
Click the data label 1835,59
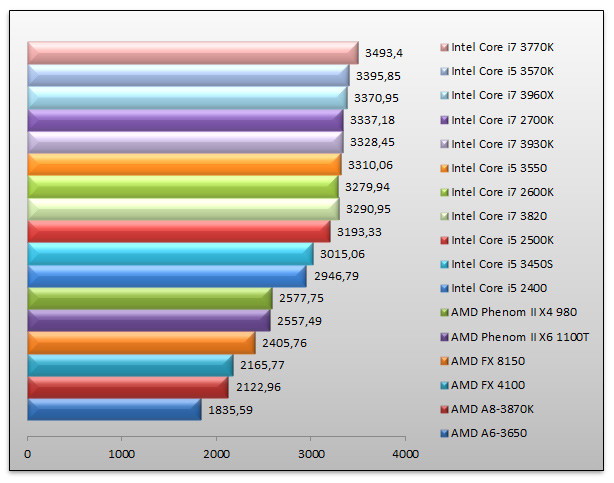tap(231, 410)
